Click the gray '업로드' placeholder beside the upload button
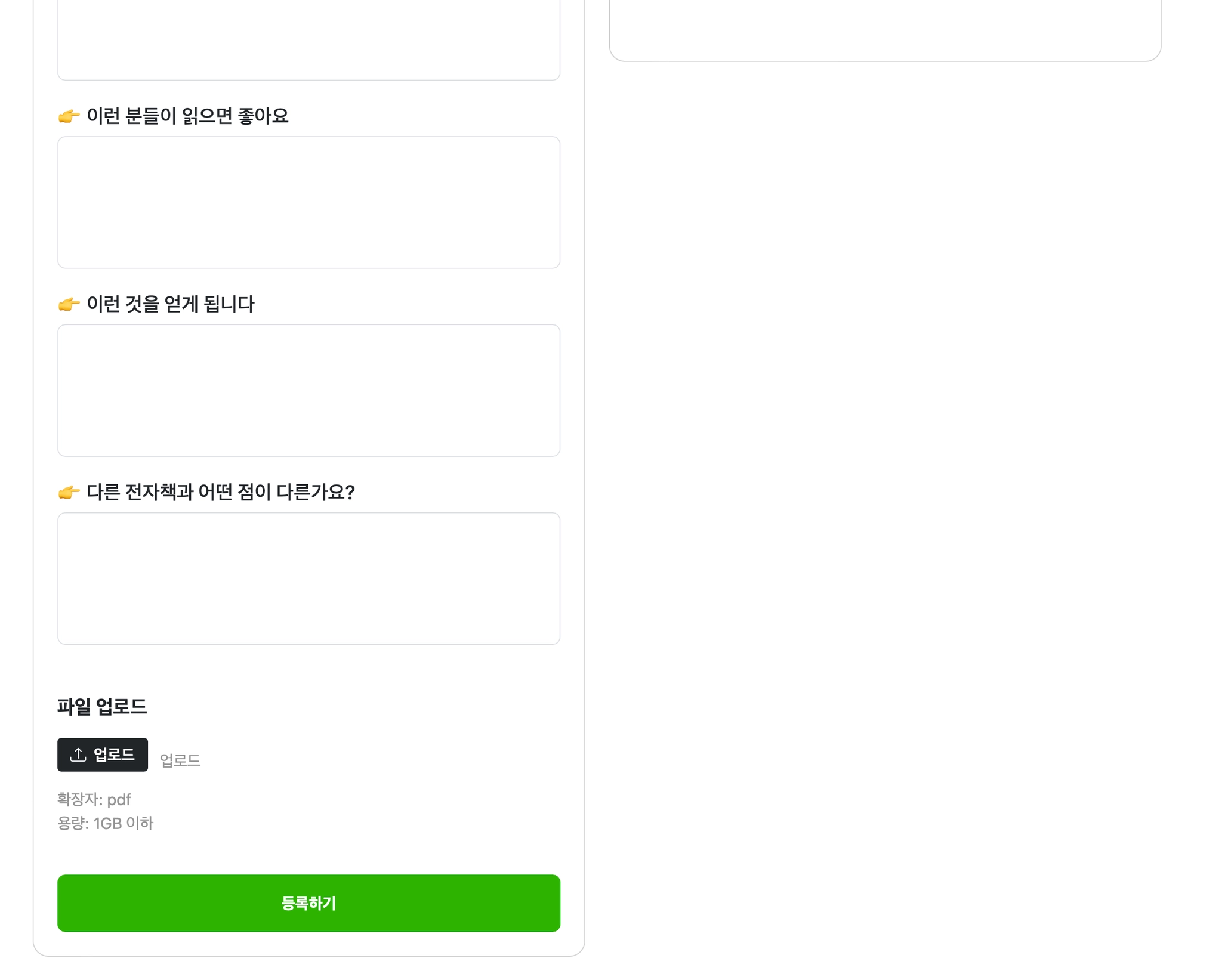This screenshot has width=1222, height=980. coord(180,760)
